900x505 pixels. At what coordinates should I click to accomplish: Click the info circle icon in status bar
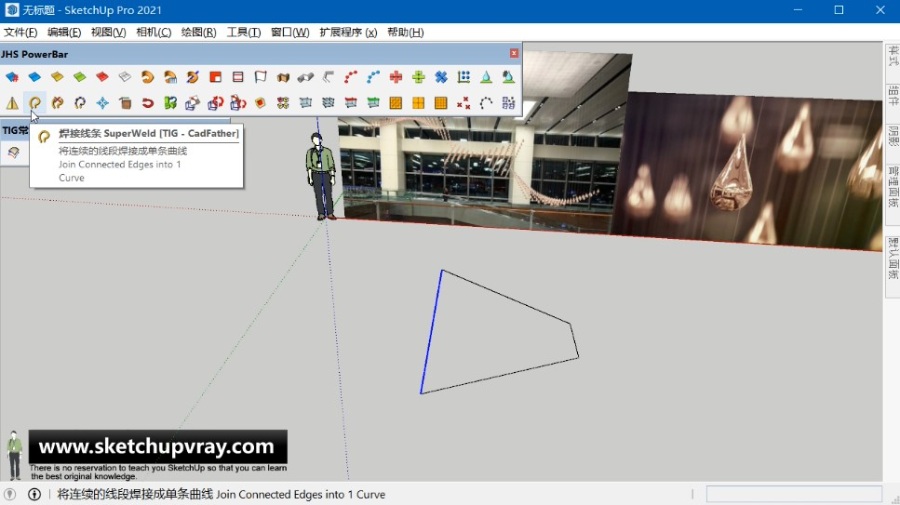34,494
